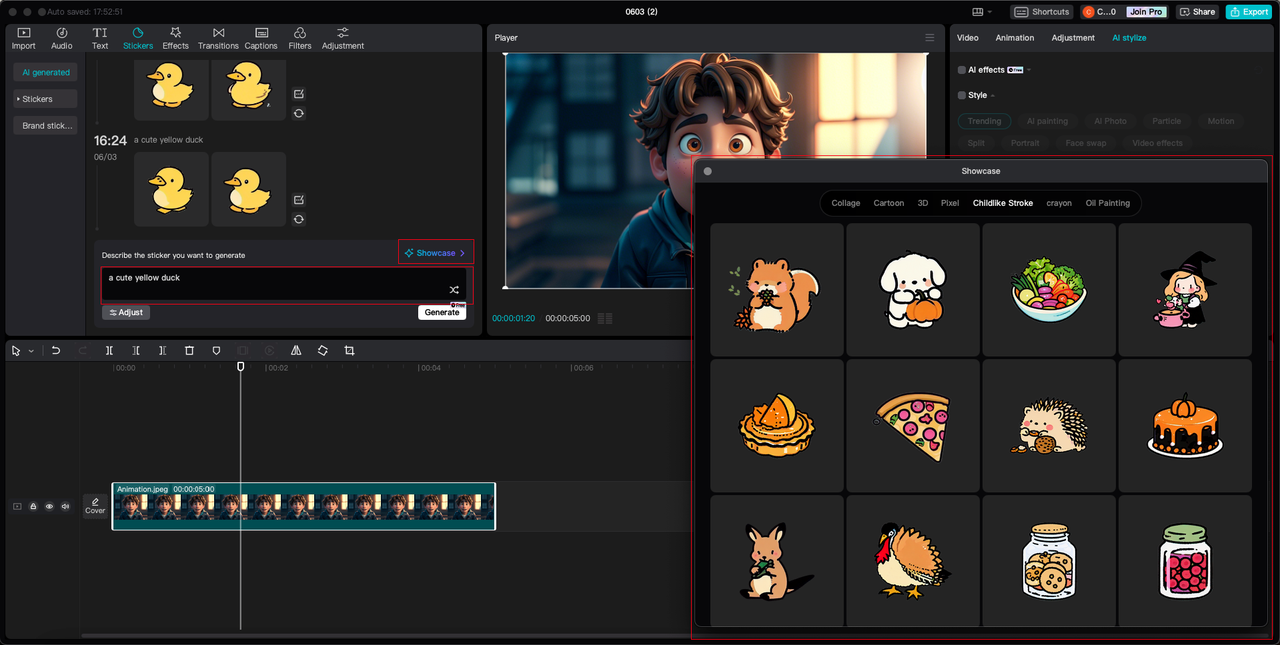Image resolution: width=1280 pixels, height=645 pixels.
Task: Click the timeline playhead marker
Action: [x=240, y=367]
